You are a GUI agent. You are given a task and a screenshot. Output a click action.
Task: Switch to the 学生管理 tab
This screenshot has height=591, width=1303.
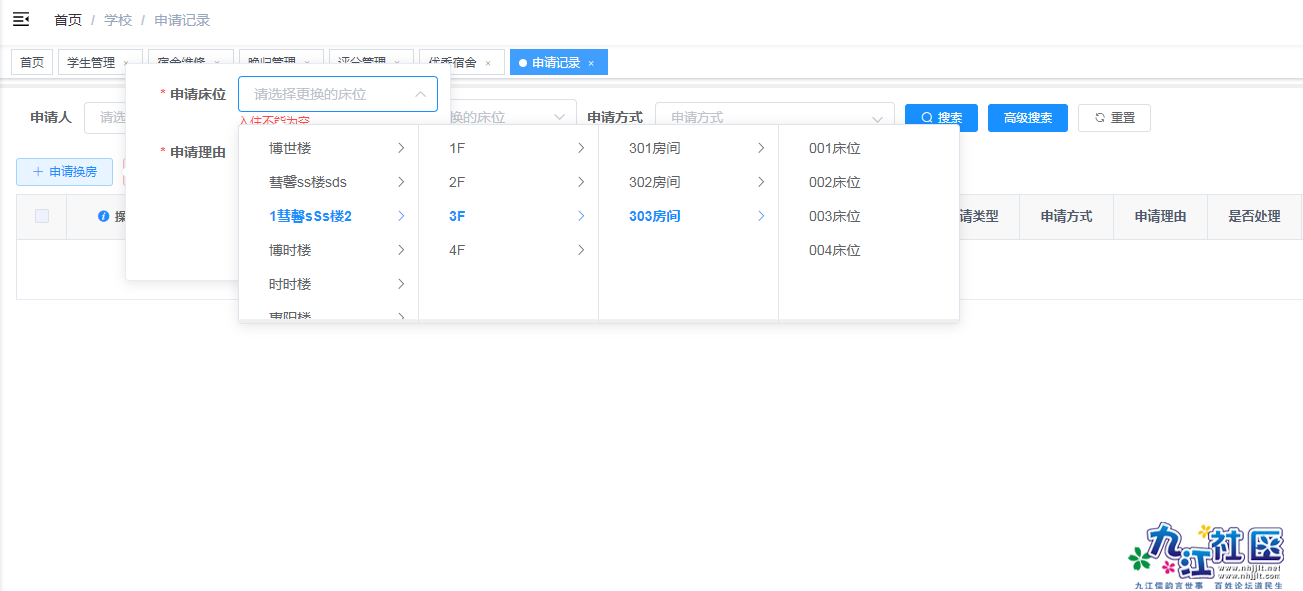(x=91, y=61)
